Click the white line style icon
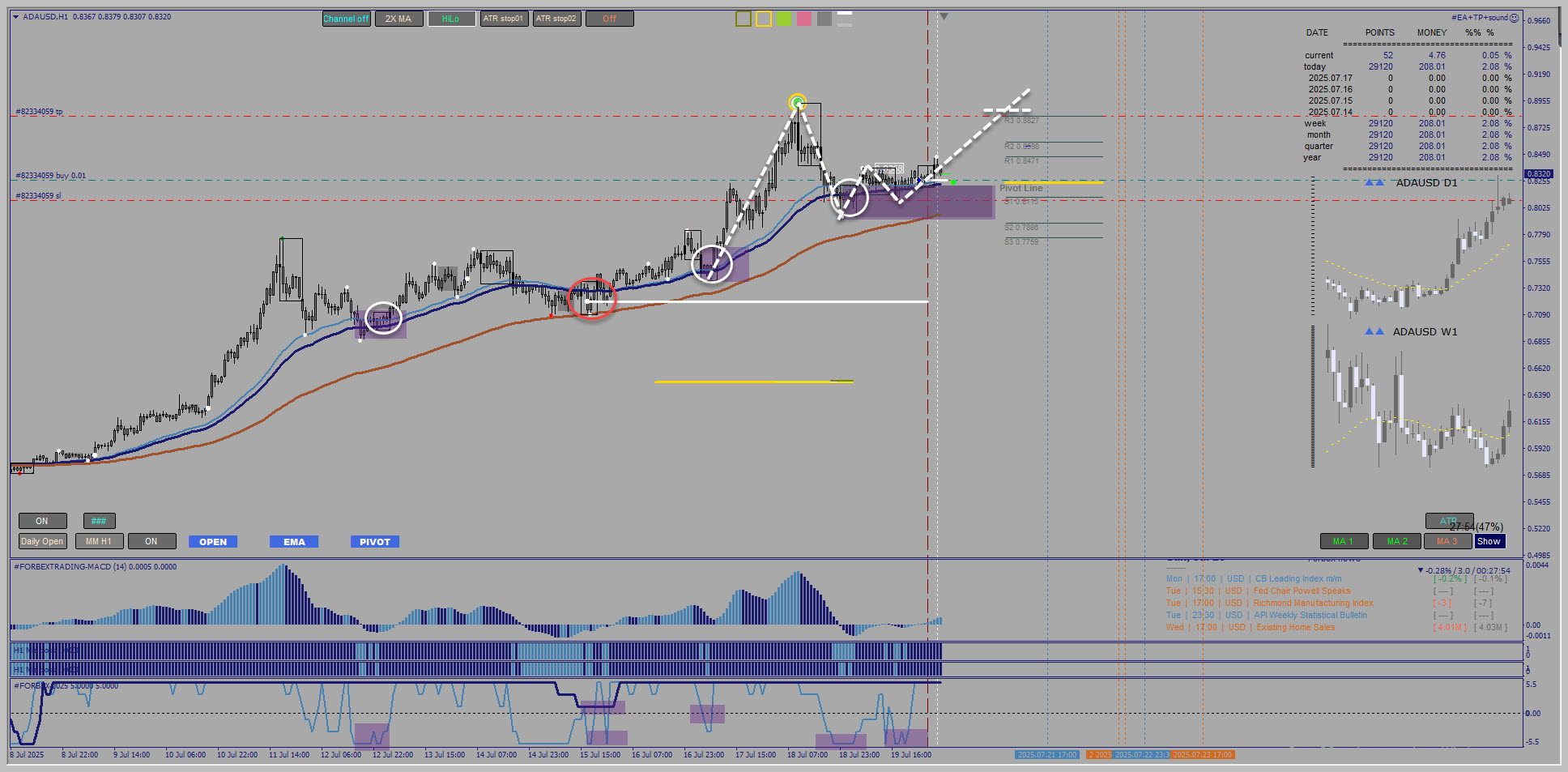 click(845, 19)
